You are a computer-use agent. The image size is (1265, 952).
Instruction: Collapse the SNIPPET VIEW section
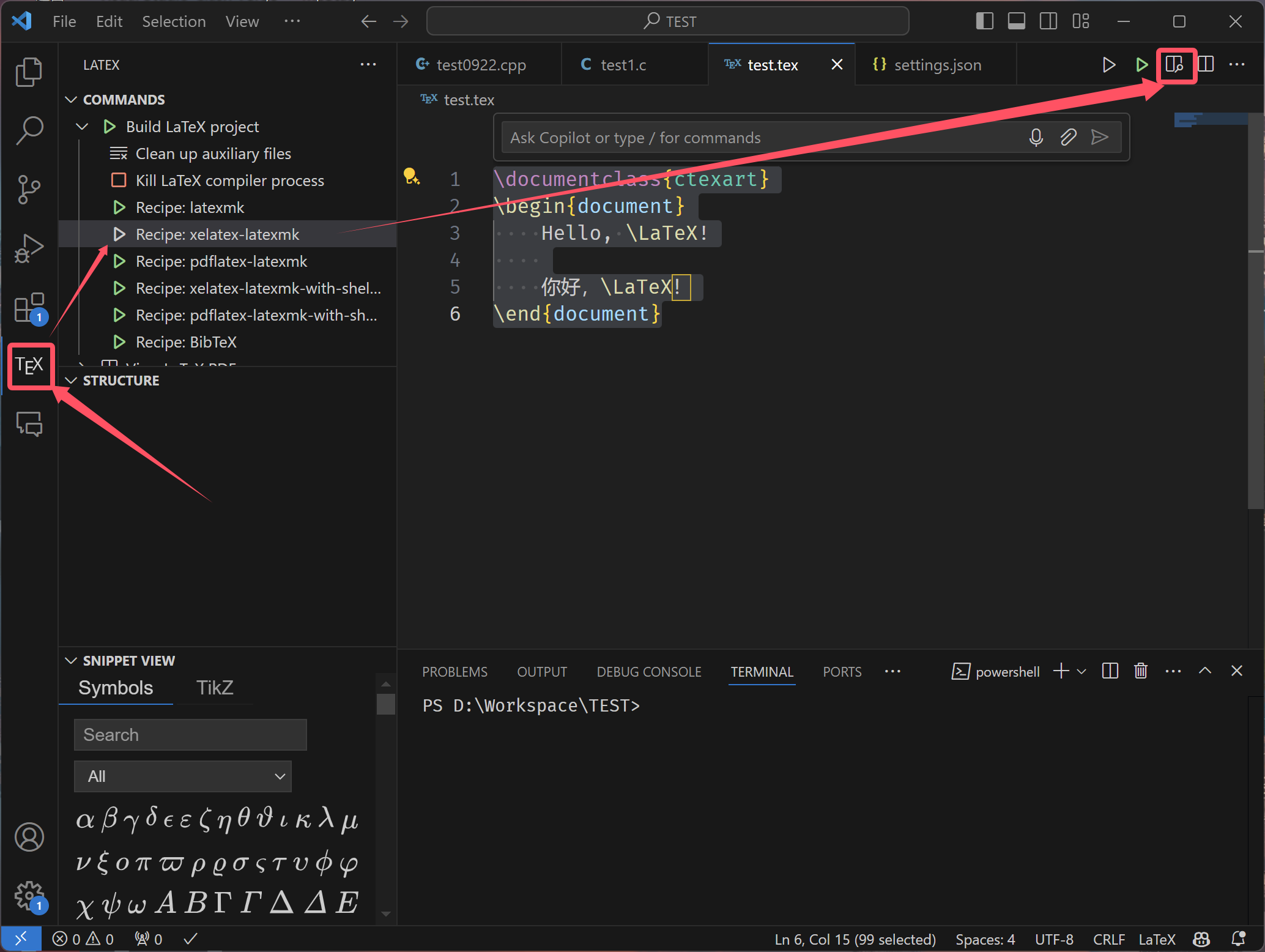tap(71, 661)
